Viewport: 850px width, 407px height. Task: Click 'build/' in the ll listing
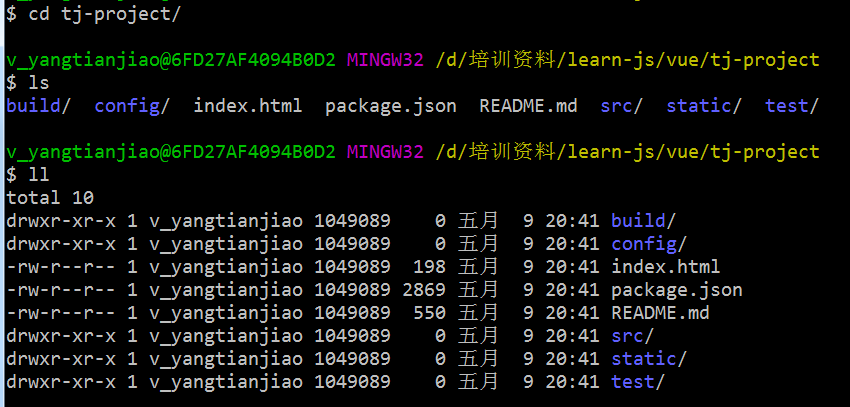click(x=643, y=221)
